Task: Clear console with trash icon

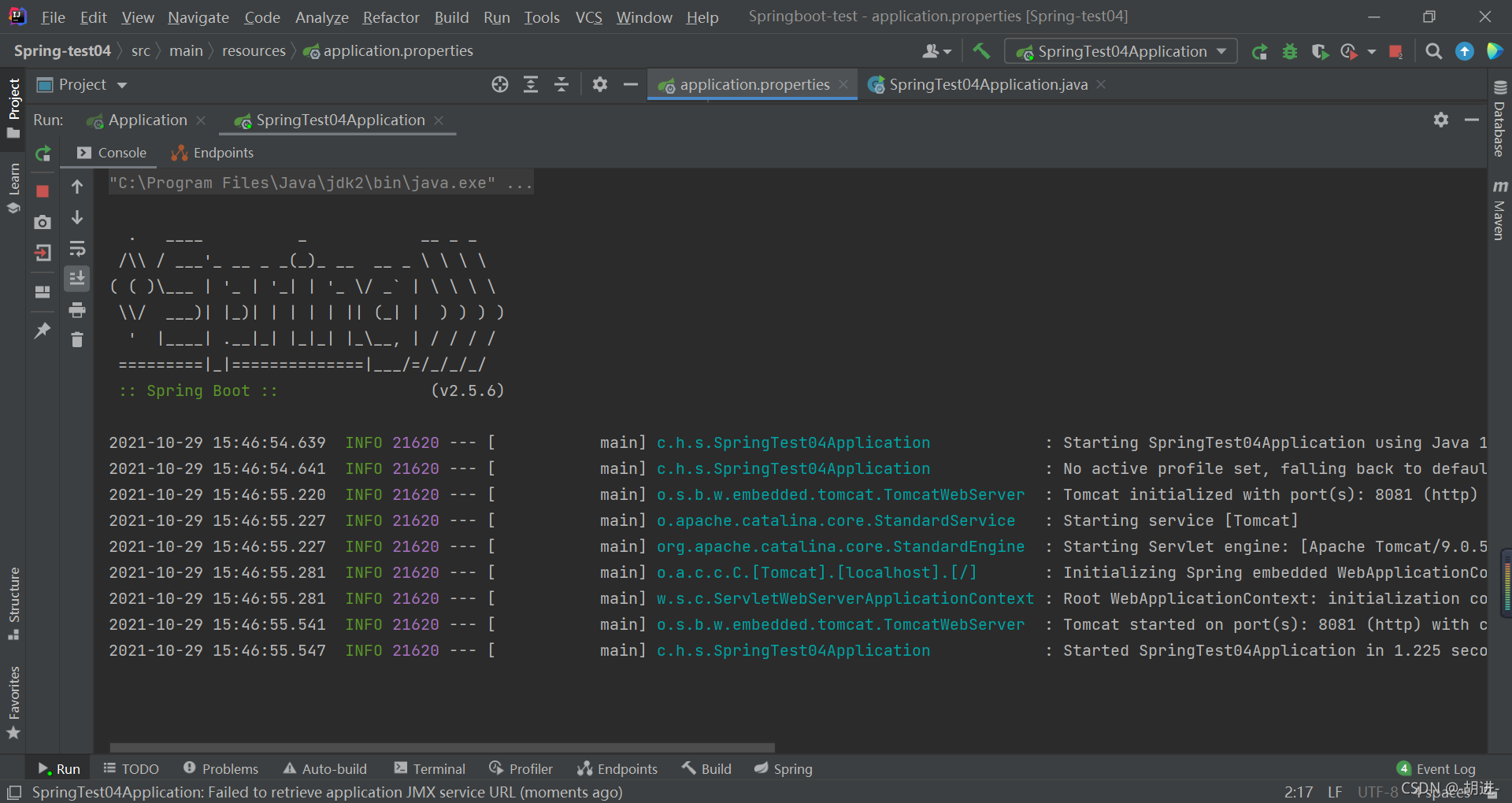Action: [77, 340]
